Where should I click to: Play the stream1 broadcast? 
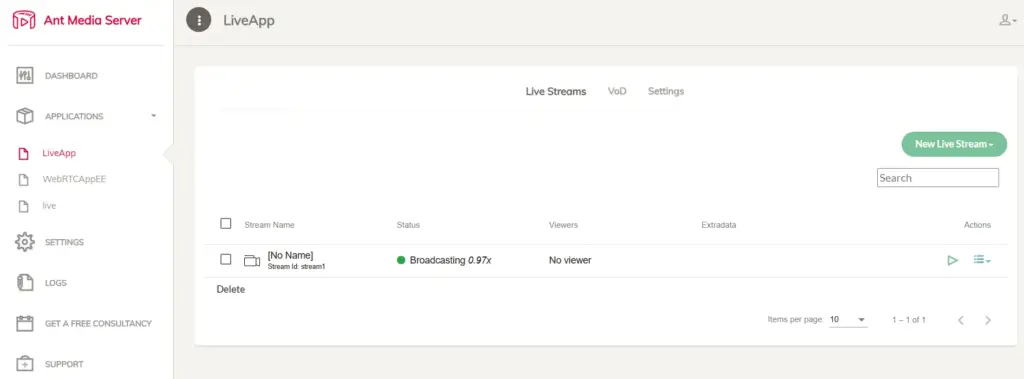[952, 260]
